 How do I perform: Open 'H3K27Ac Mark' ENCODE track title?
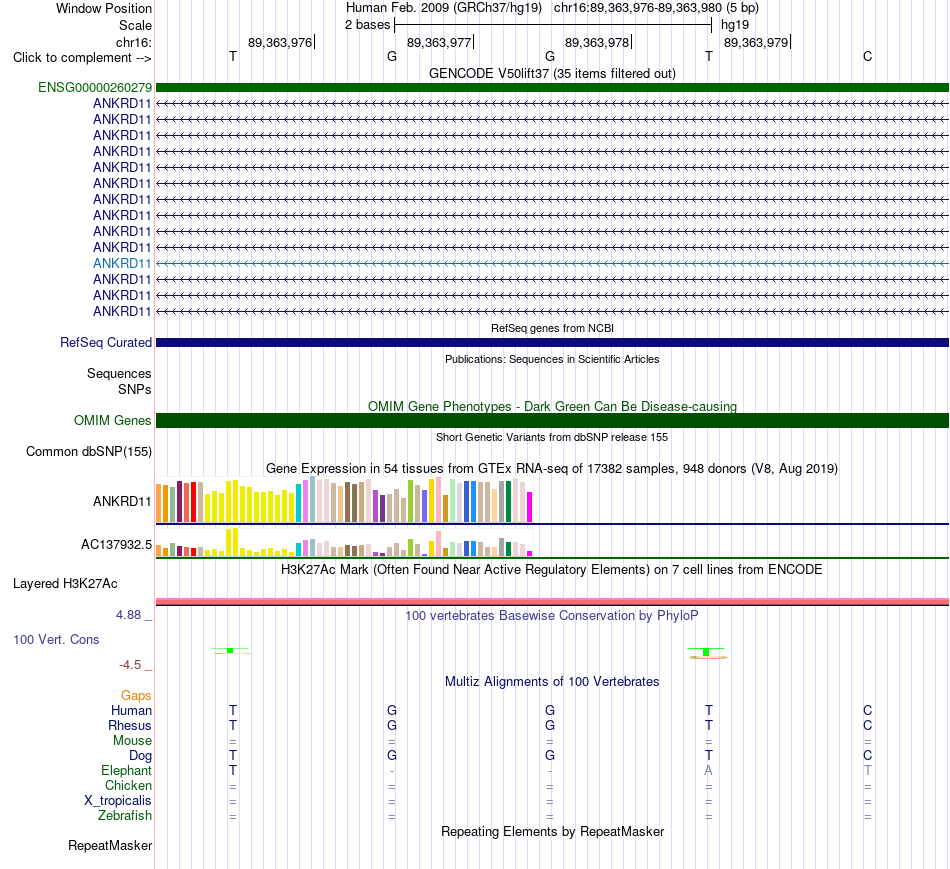(x=552, y=570)
